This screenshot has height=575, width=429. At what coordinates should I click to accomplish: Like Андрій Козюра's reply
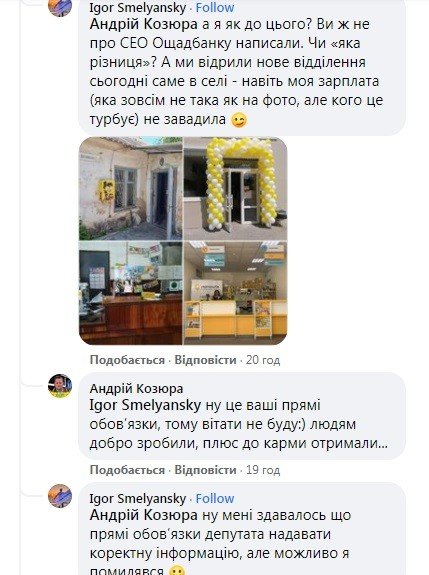[127, 470]
